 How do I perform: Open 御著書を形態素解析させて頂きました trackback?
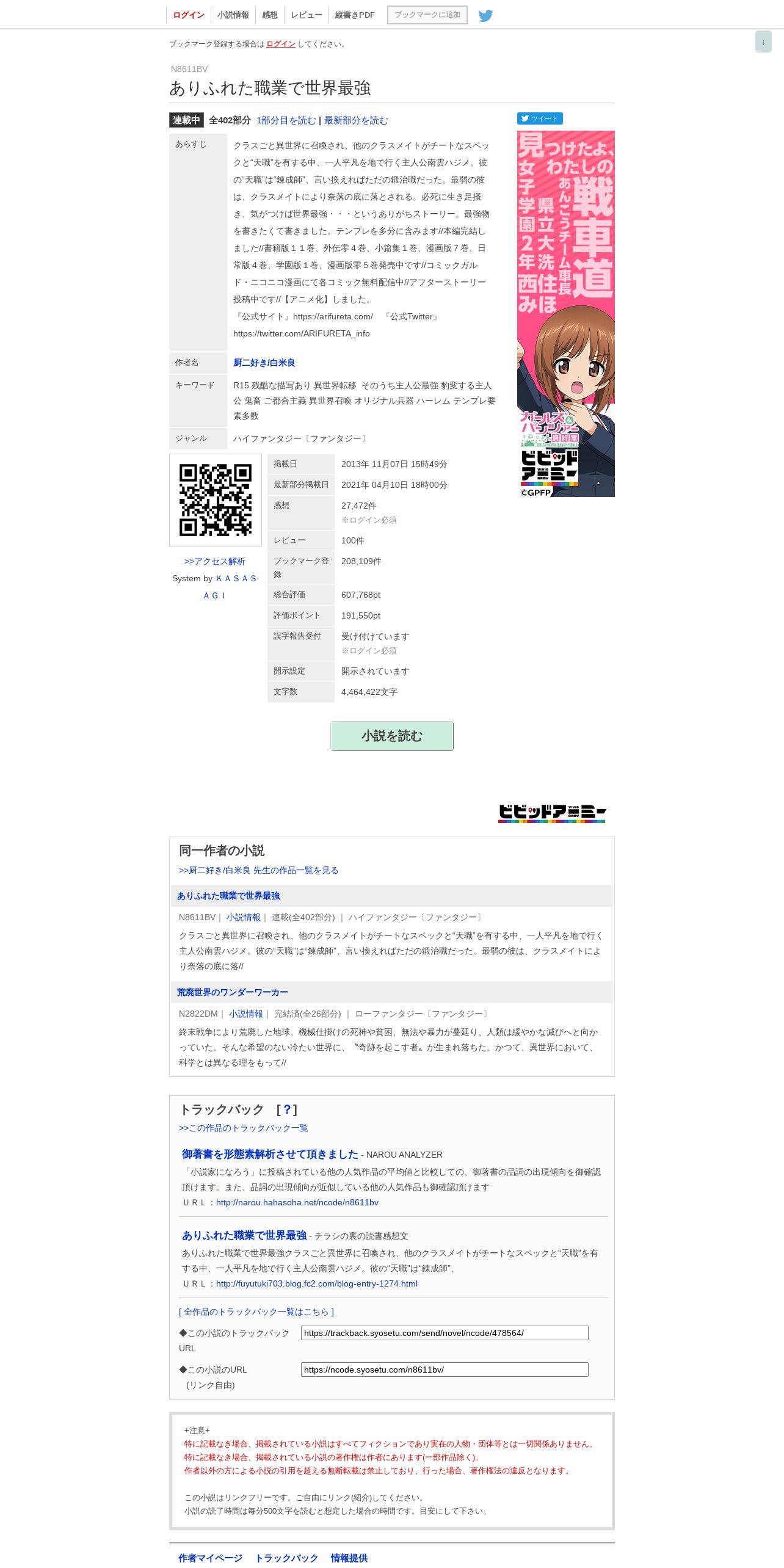click(270, 1154)
